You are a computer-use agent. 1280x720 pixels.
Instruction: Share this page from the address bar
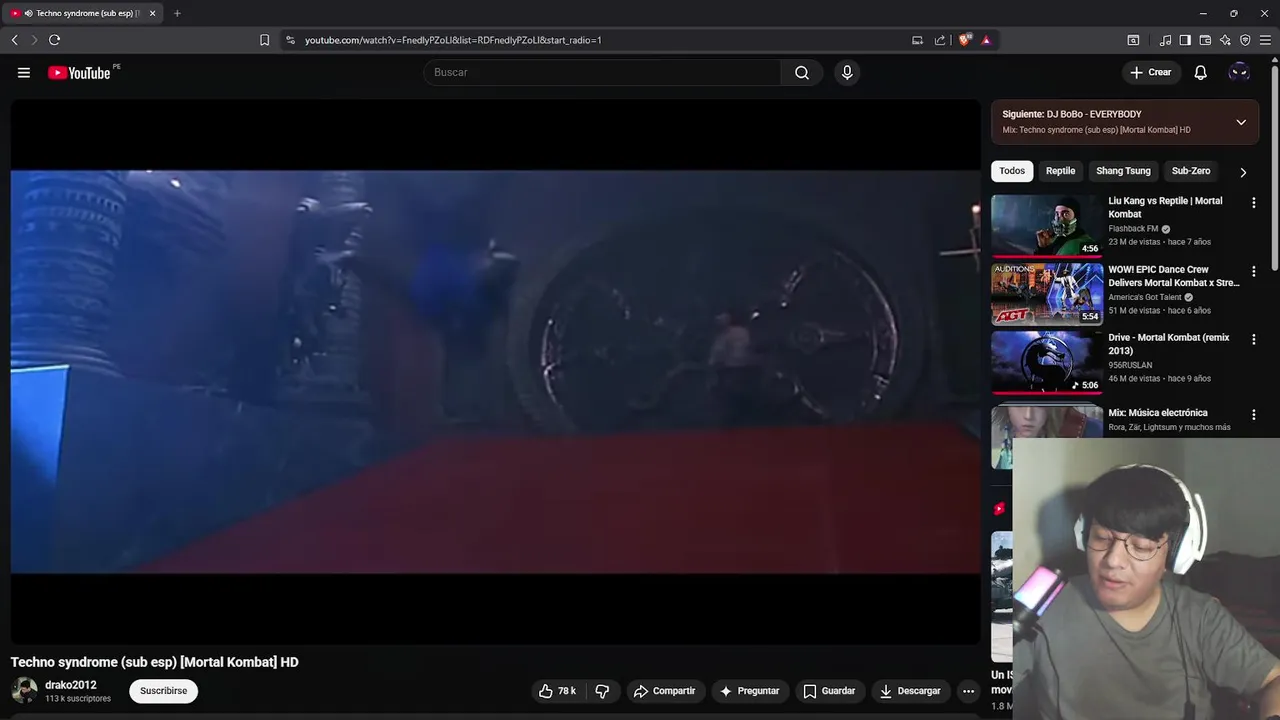coord(940,40)
